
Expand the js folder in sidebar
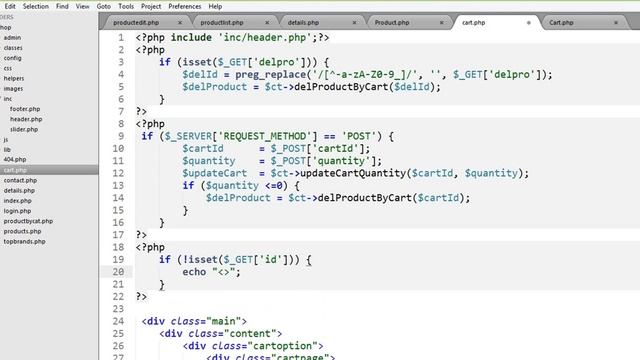tap(6, 140)
